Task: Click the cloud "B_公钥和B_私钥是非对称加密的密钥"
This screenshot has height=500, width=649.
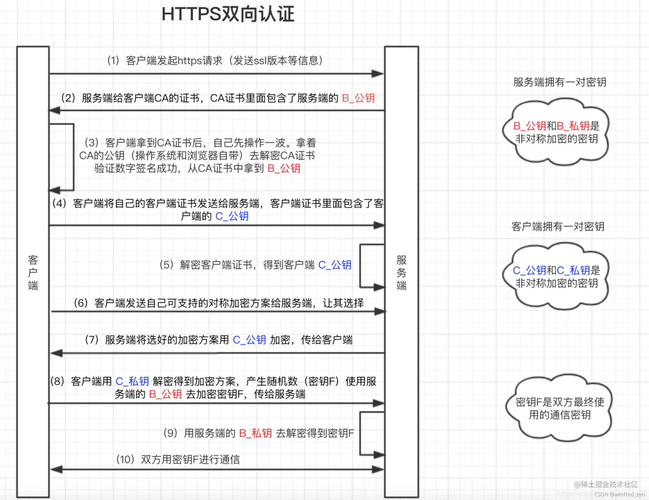Action: (556, 132)
